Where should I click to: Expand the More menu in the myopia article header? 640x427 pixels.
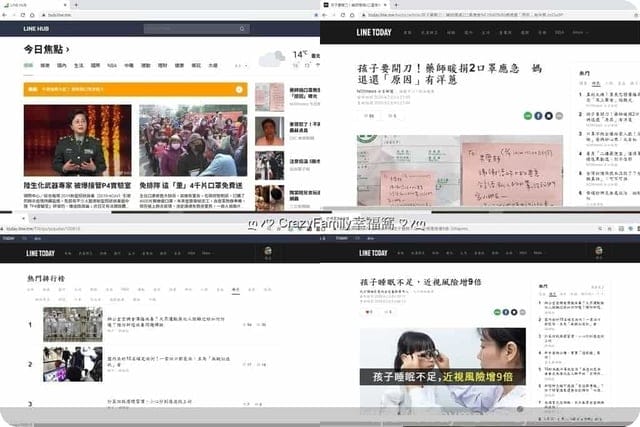tap(538, 253)
